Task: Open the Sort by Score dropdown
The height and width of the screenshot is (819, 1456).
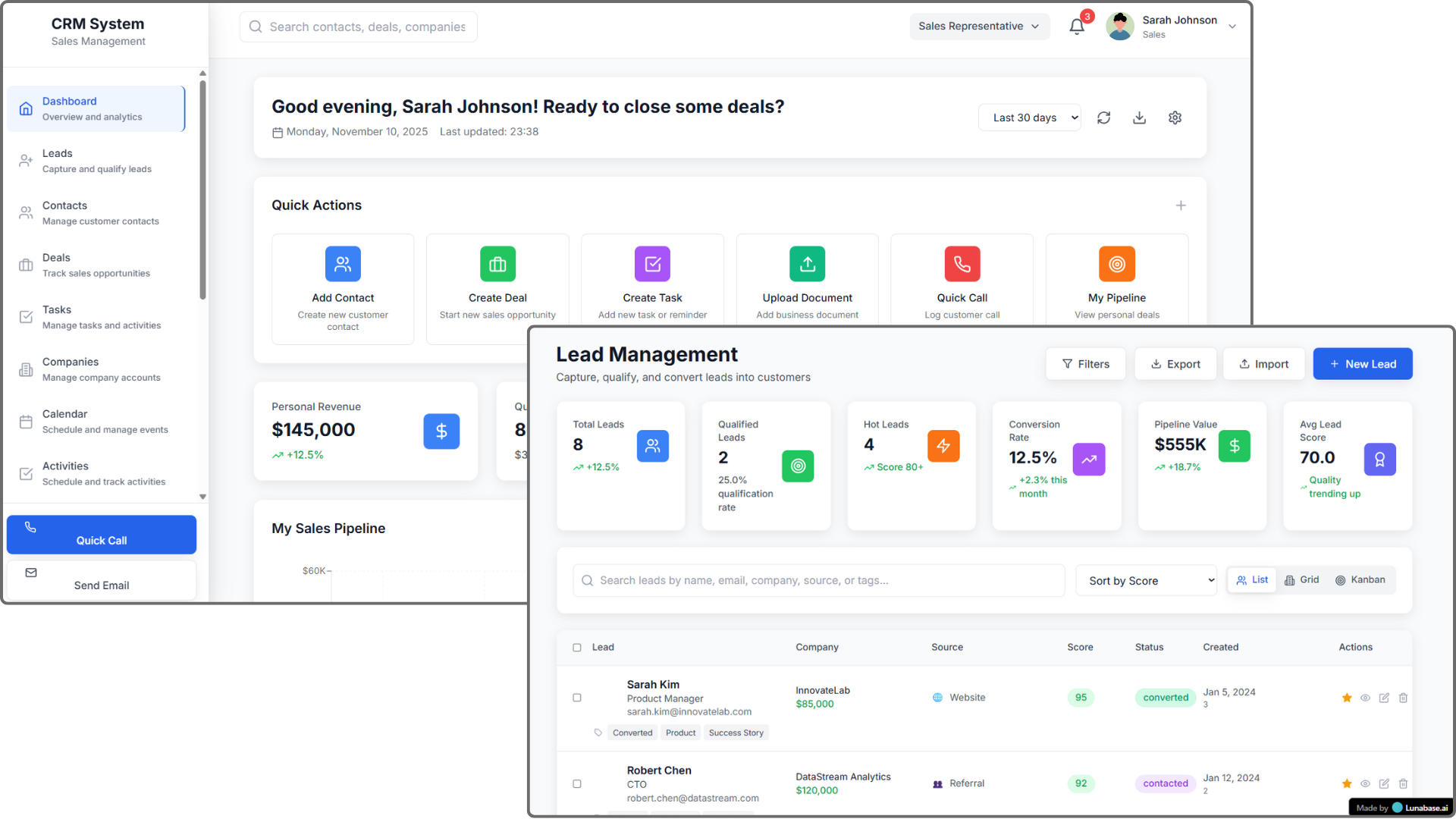Action: [1146, 580]
